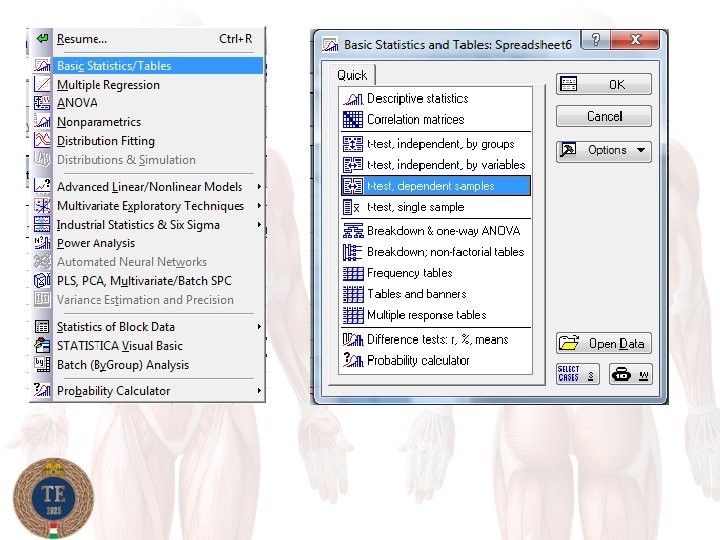Expand the Statistics of Block Data submenu arrow
The image size is (720, 540).
259,326
